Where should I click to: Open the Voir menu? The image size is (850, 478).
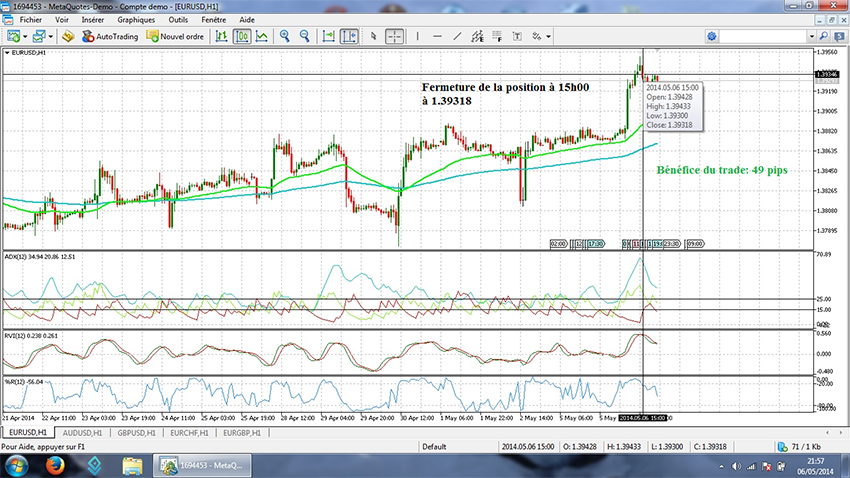(x=62, y=20)
